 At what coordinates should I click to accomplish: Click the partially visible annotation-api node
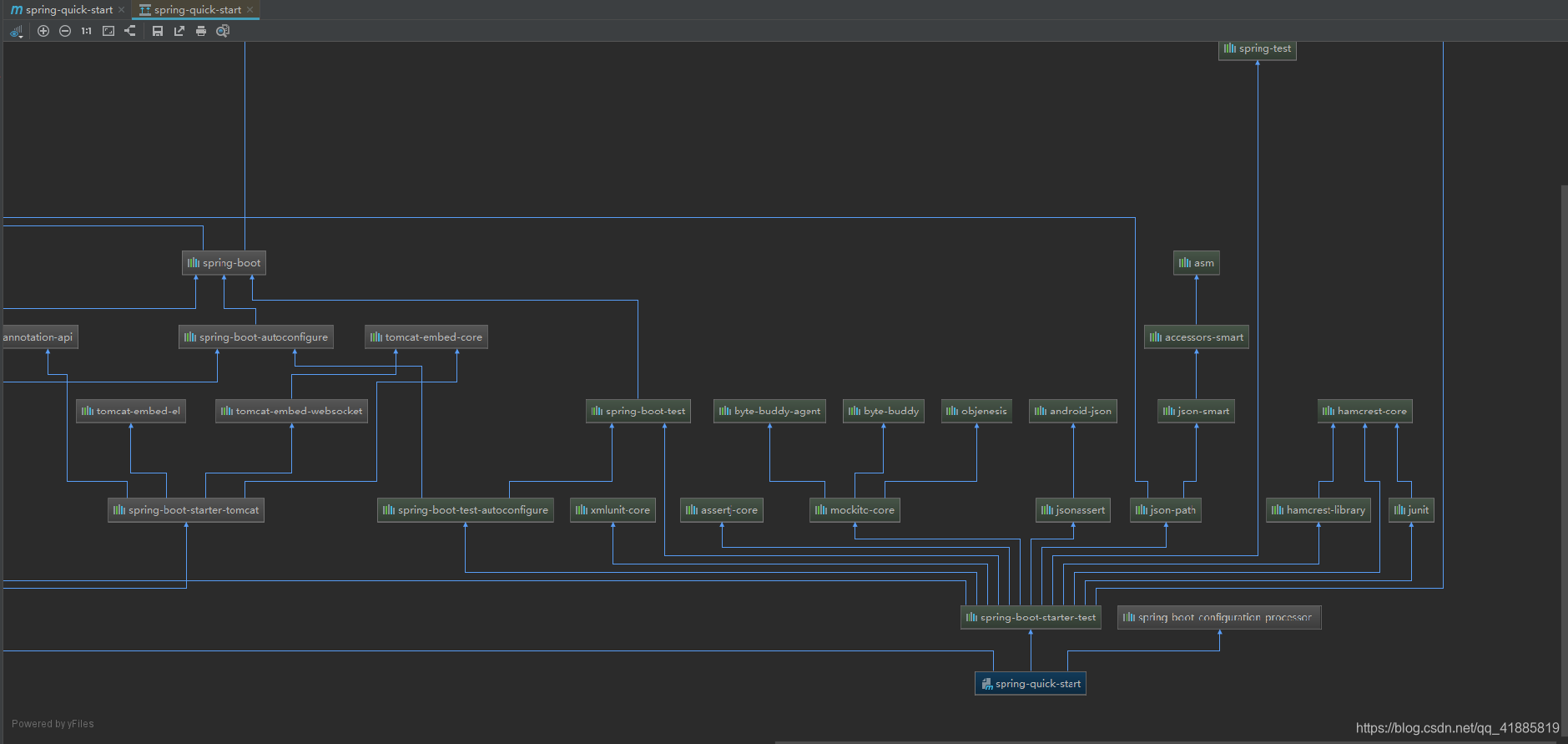39,337
